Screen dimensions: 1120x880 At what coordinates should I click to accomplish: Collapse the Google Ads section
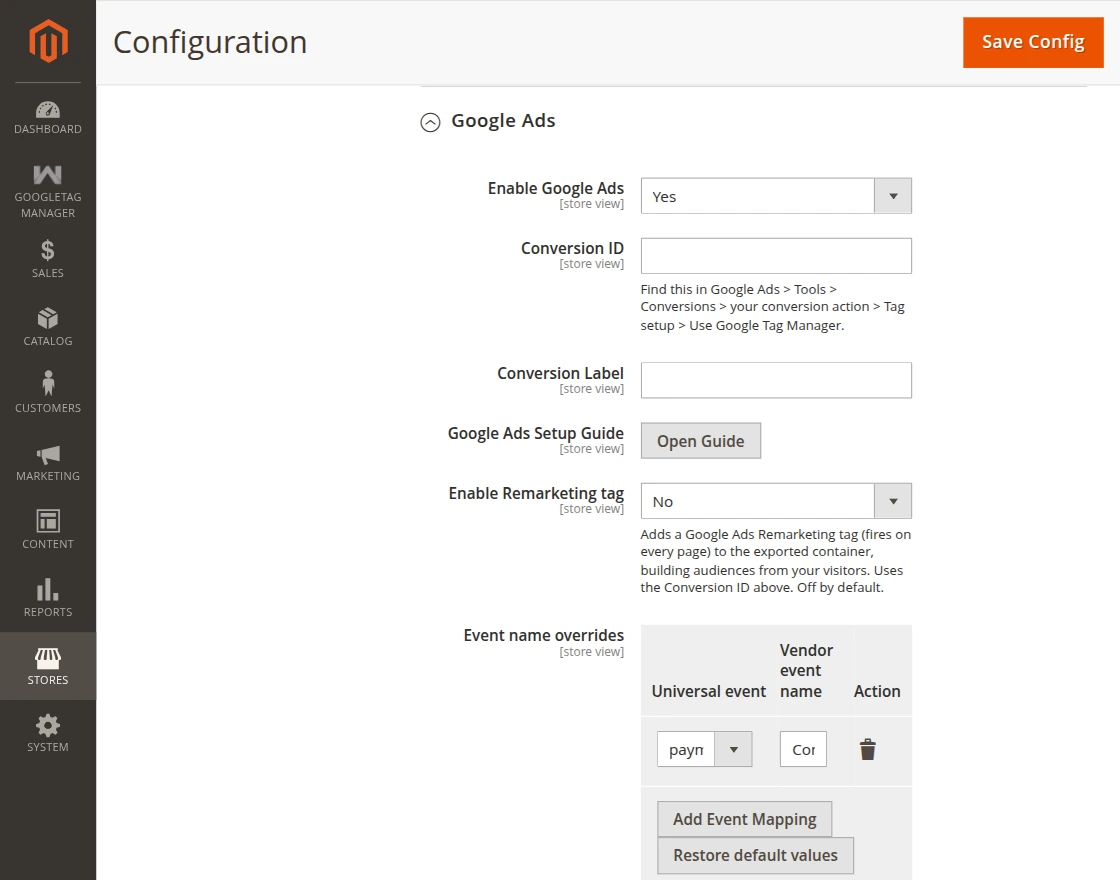point(430,122)
